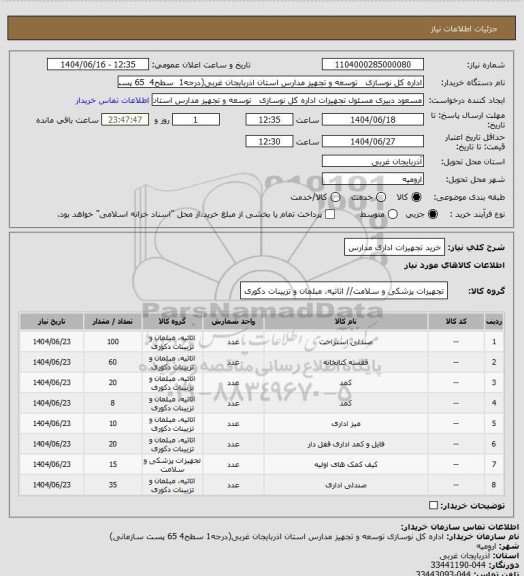Click the response deadline date 1404/06/18 field
This screenshot has width=524, height=576.
pyautogui.click(x=373, y=120)
